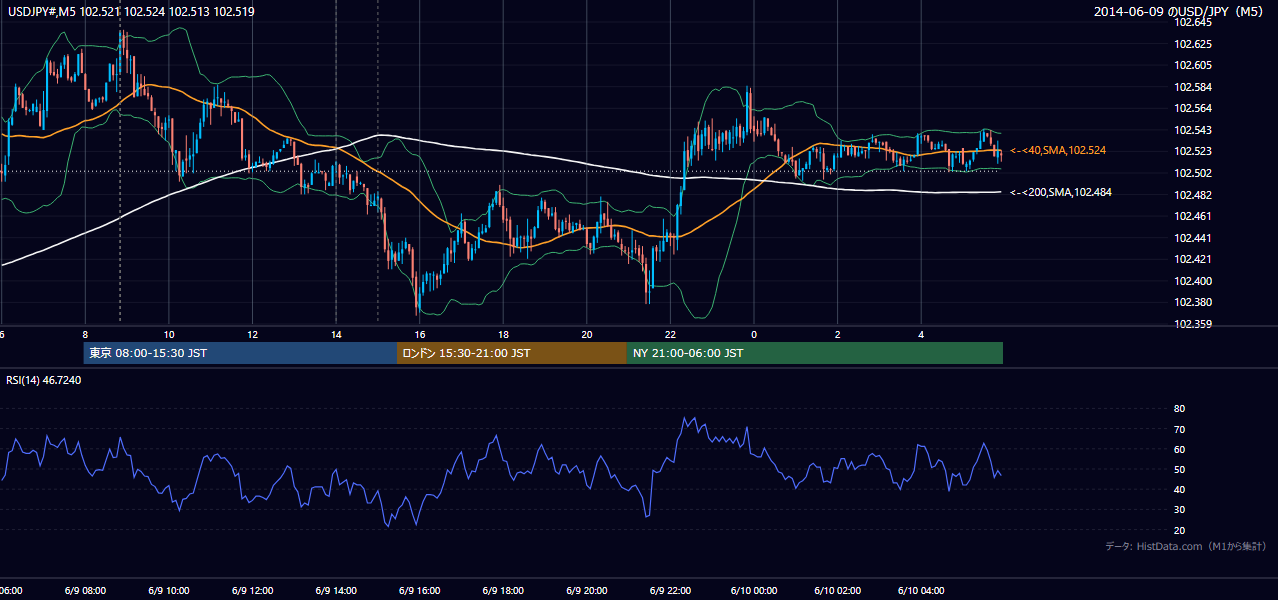
Task: Click the 6/9 08:00 time label
Action: point(84,591)
